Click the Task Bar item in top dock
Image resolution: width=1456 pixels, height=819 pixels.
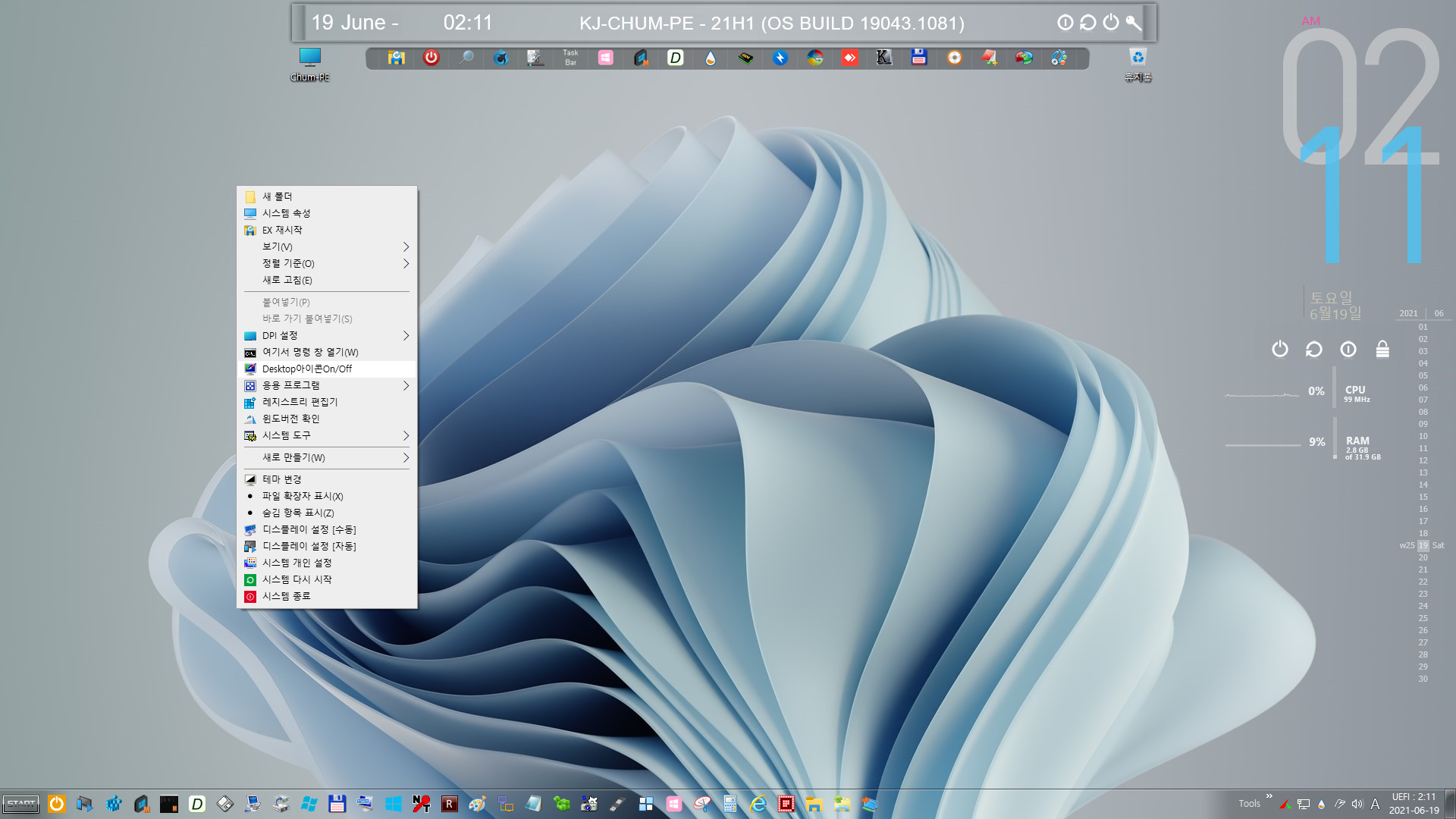click(x=570, y=58)
